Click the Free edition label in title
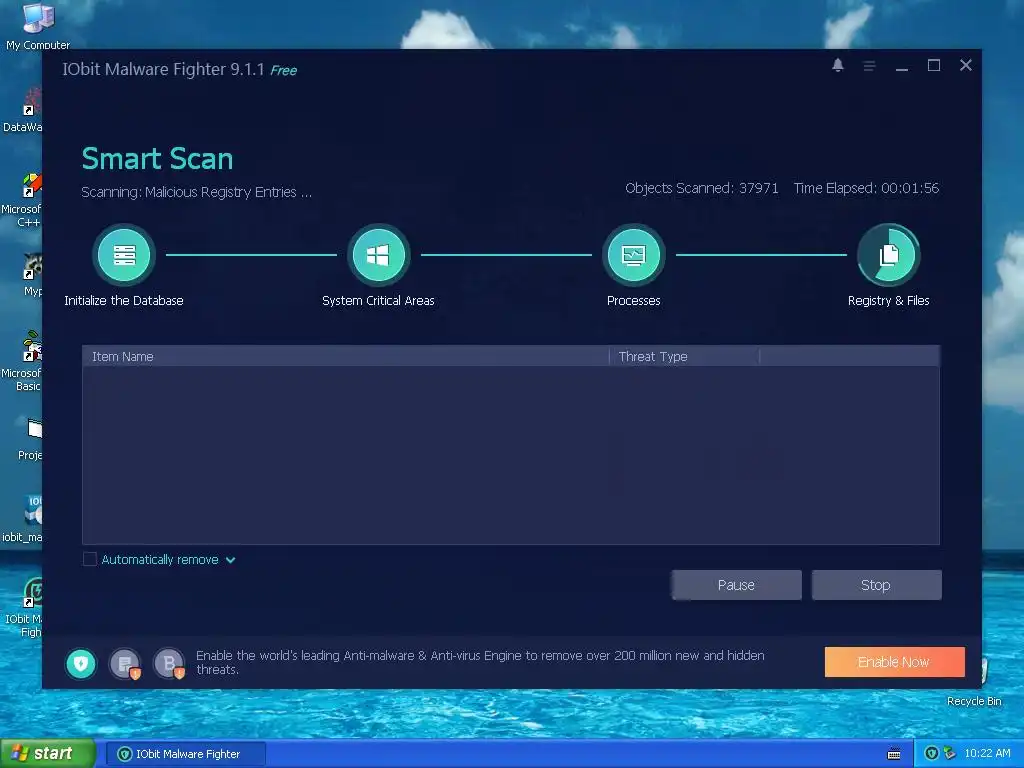This screenshot has height=768, width=1024. (283, 71)
